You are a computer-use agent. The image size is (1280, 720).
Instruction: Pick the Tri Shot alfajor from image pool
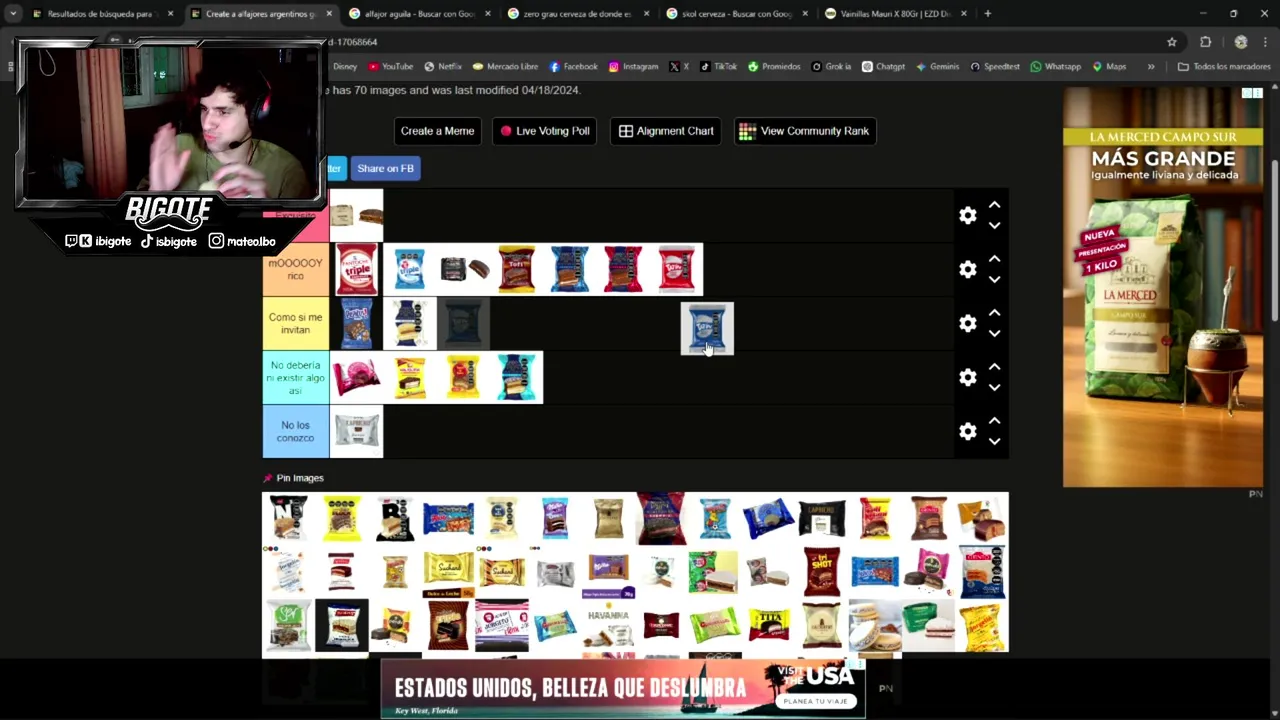coord(822,571)
